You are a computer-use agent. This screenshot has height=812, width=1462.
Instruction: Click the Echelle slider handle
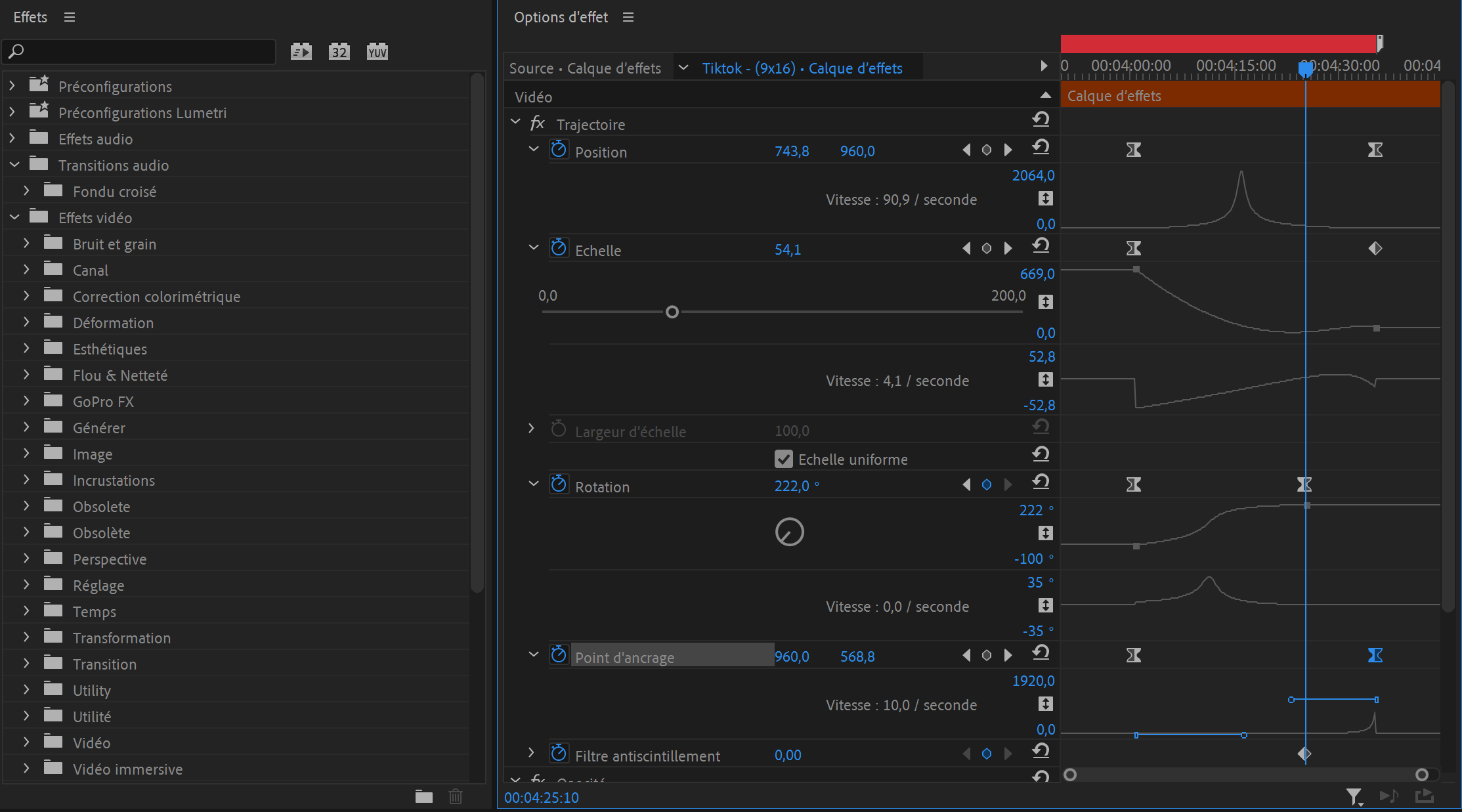pos(672,312)
